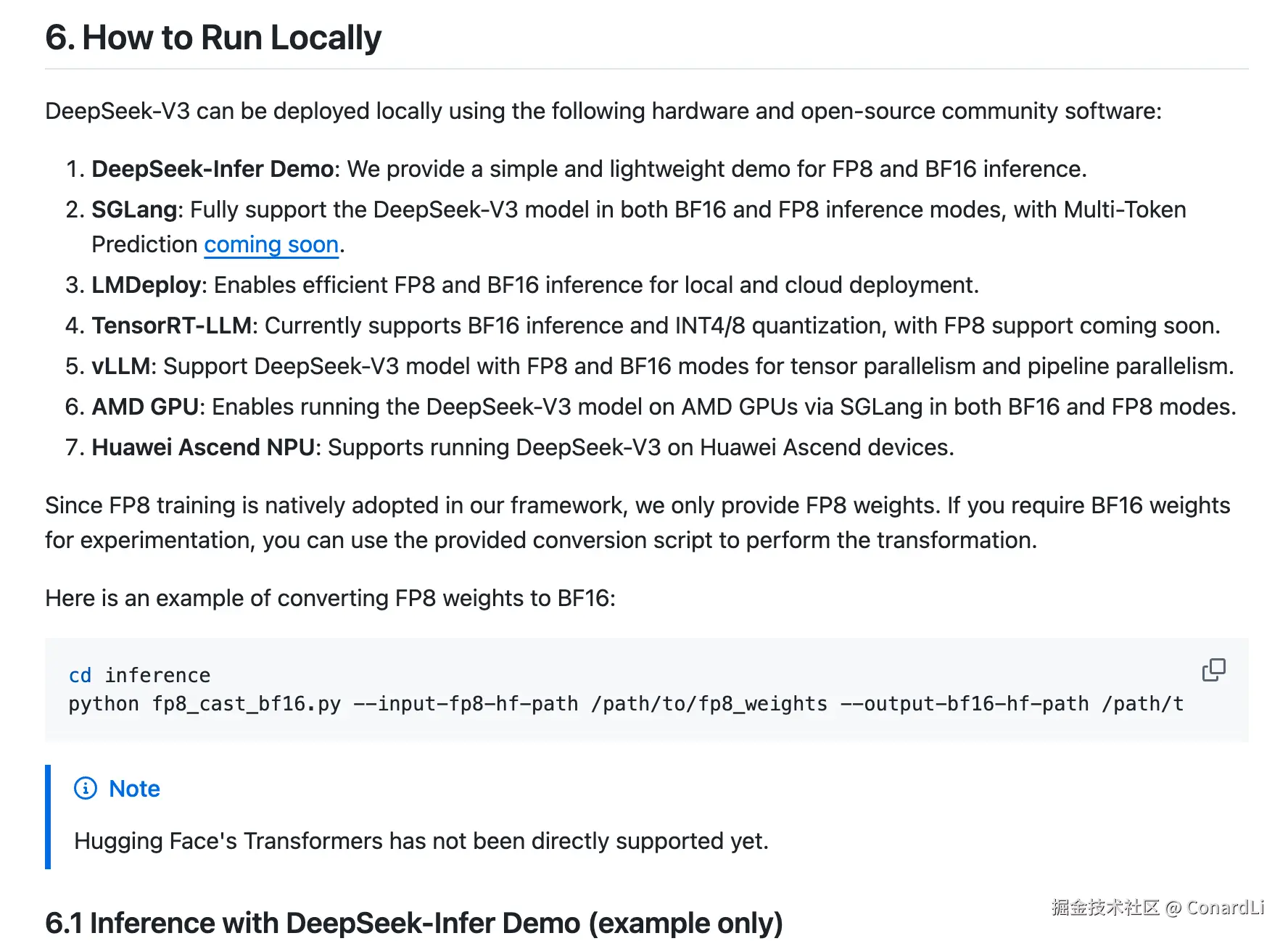Click the Hugging Face Transformers note text
This screenshot has width=1288, height=941.
[x=421, y=841]
